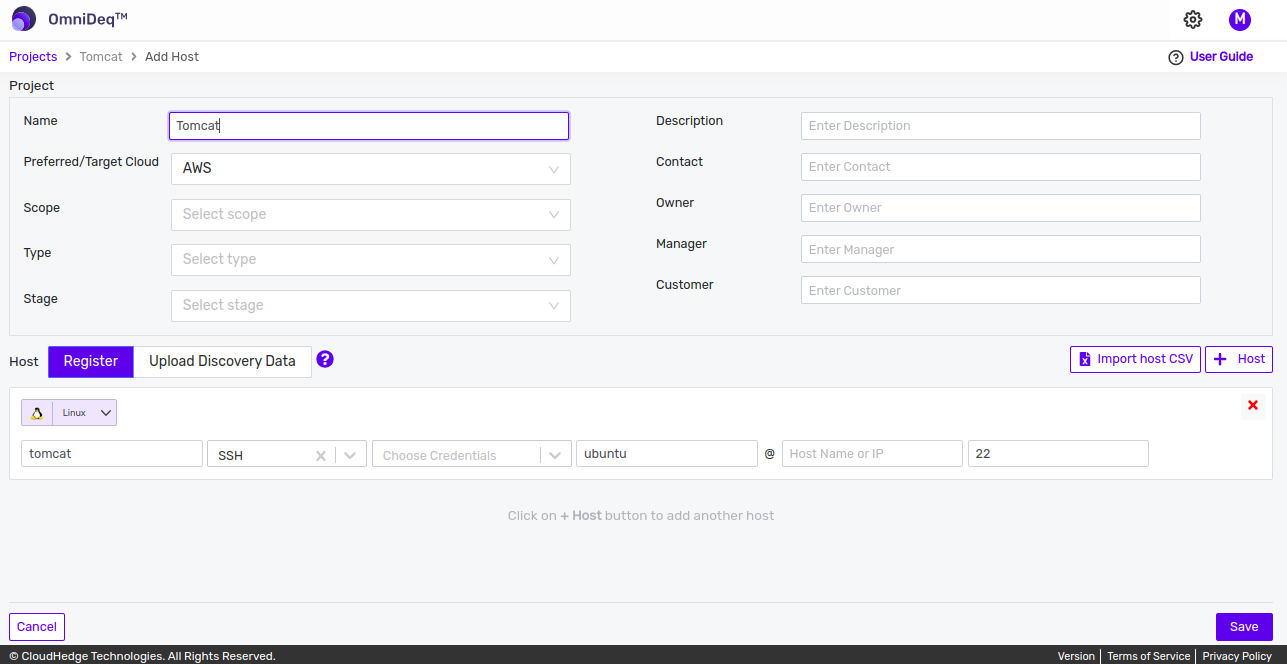The image size is (1287, 664).
Task: Open the settings gear icon
Action: click(x=1192, y=19)
